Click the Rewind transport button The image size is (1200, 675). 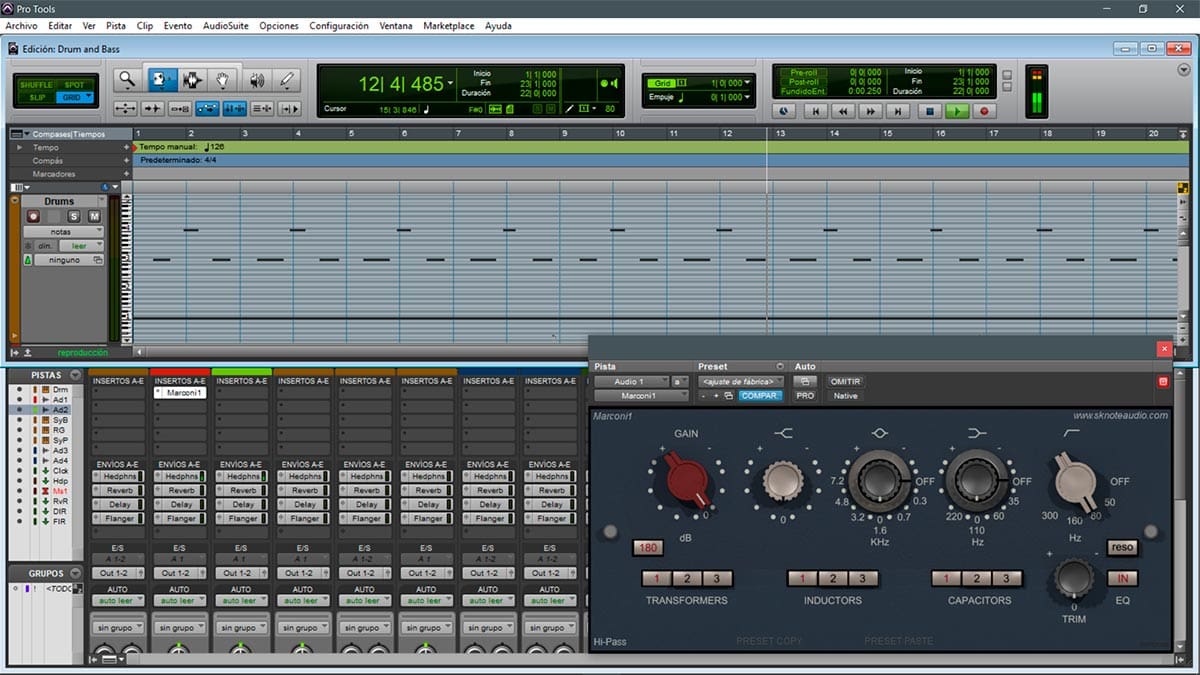pos(843,112)
